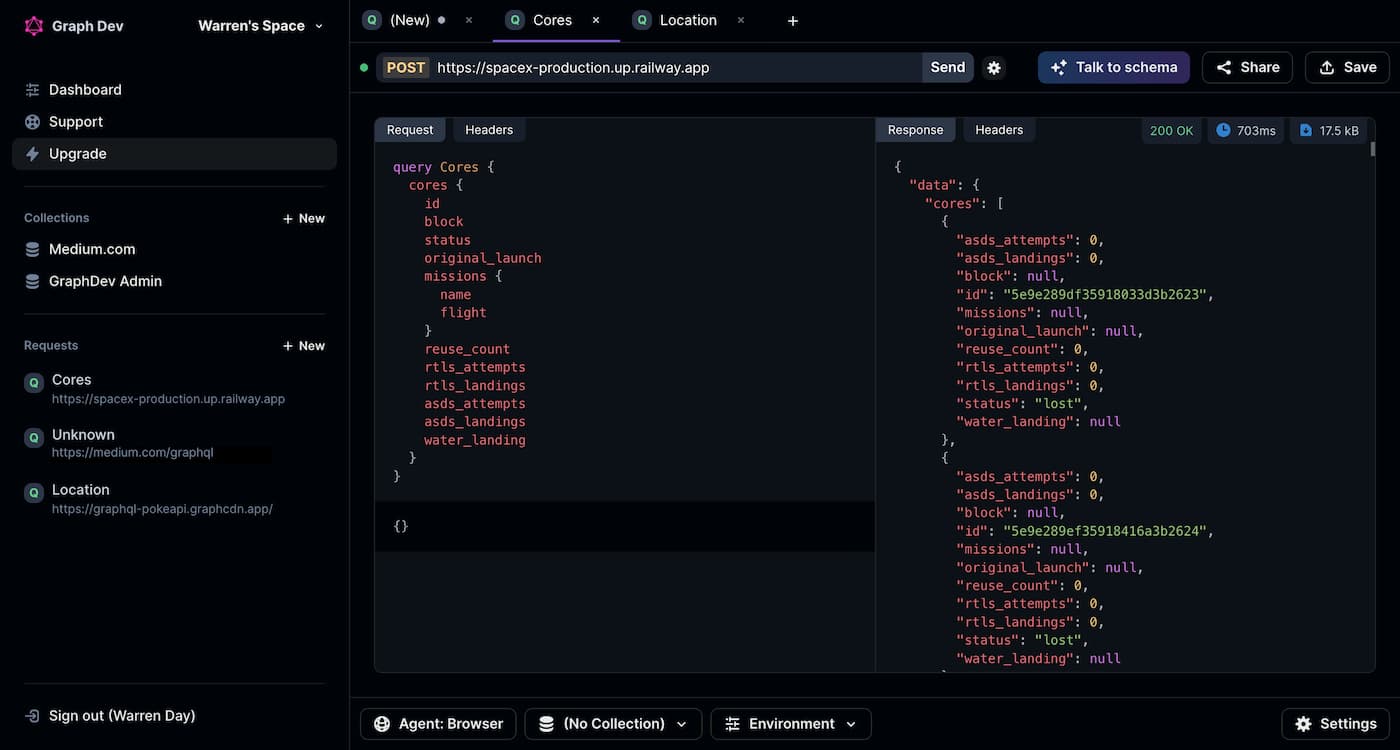Select the Response pane tab

click(915, 130)
